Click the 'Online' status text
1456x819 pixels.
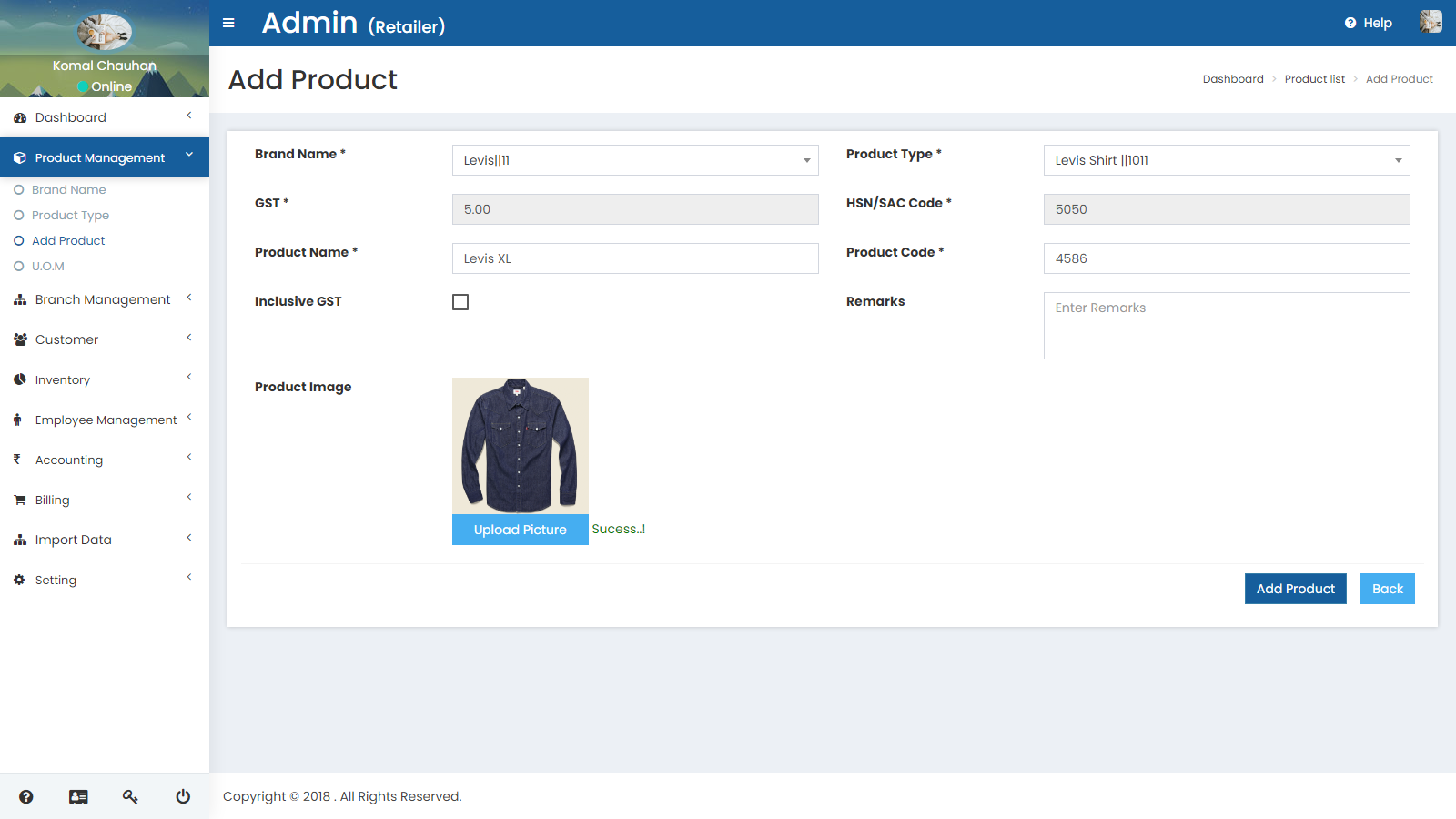(112, 86)
